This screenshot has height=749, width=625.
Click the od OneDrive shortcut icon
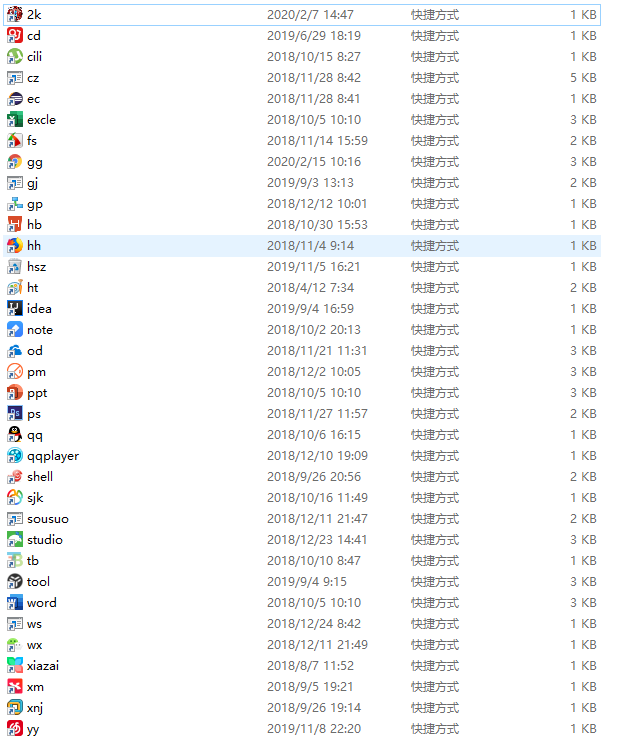click(15, 351)
